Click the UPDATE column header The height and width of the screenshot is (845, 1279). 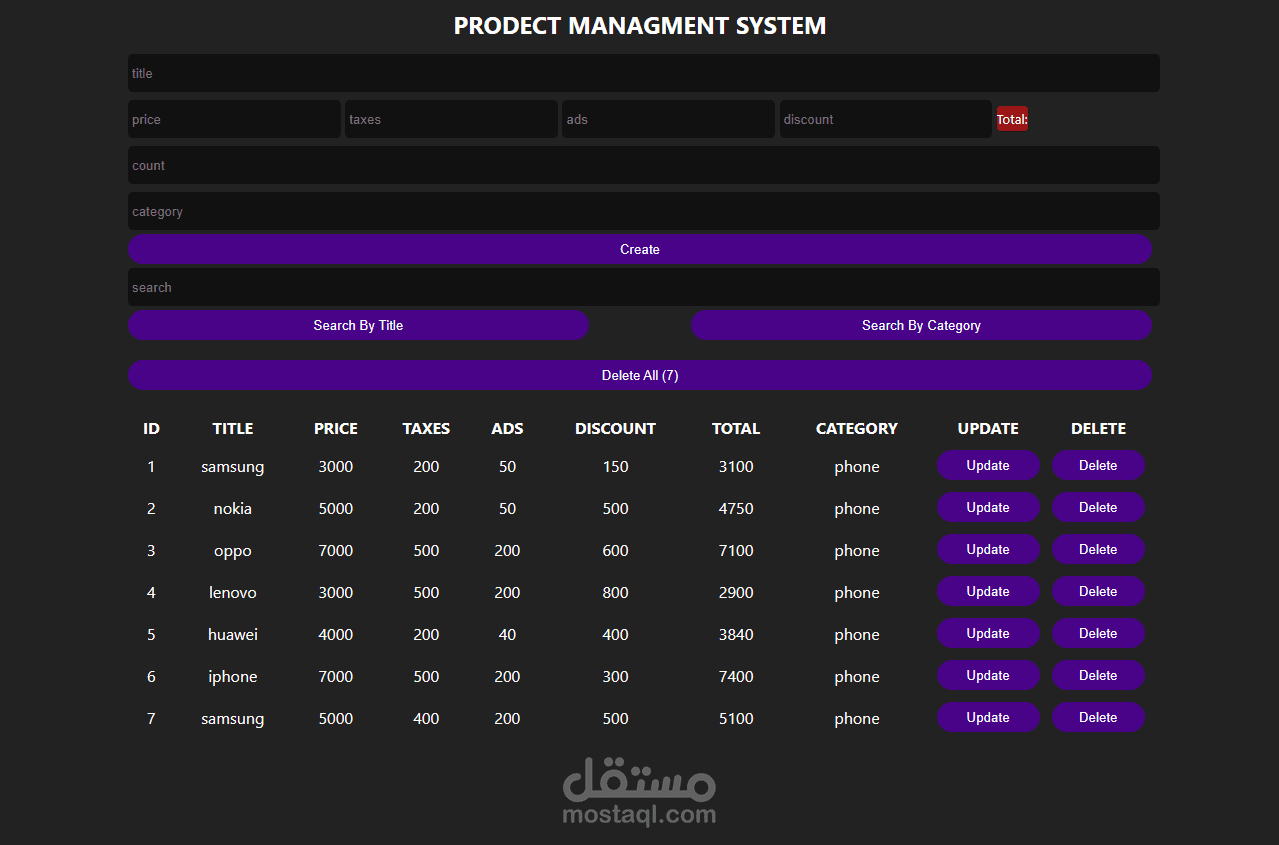(x=988, y=428)
